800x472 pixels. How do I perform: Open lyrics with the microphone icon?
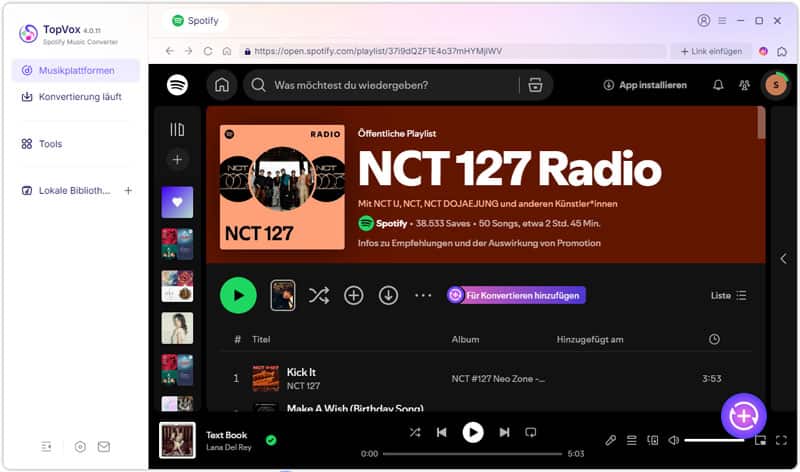[610, 440]
